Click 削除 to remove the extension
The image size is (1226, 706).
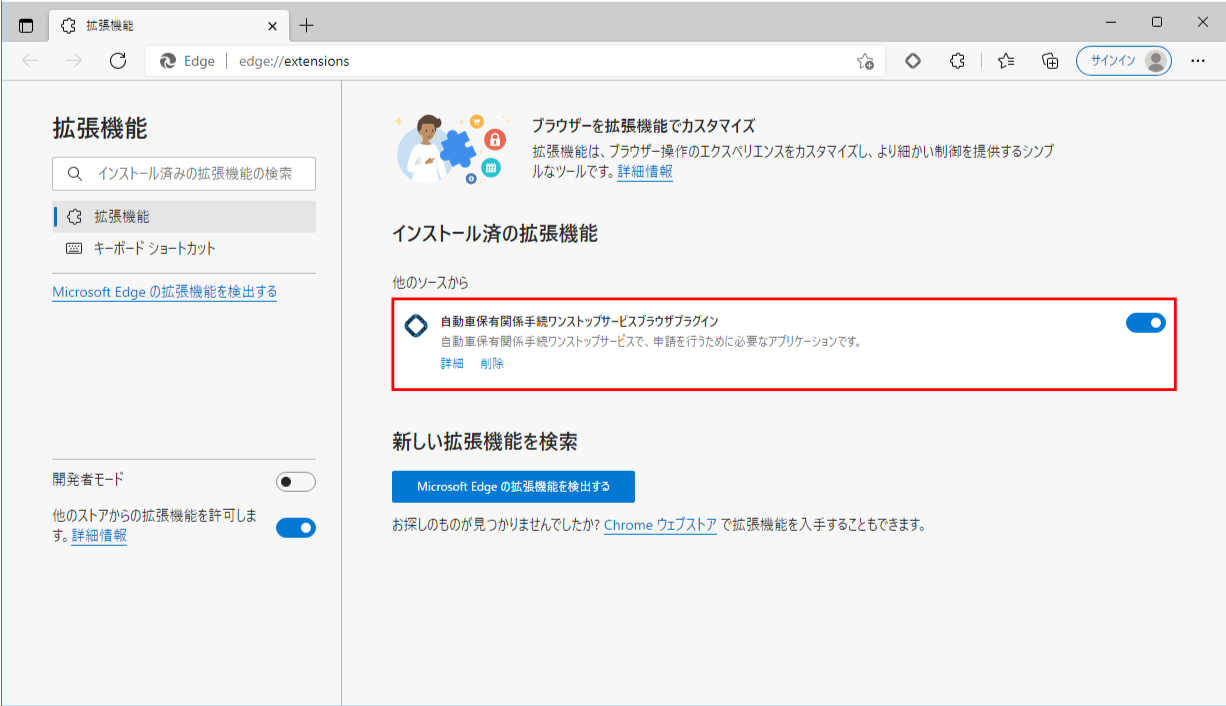pos(492,364)
